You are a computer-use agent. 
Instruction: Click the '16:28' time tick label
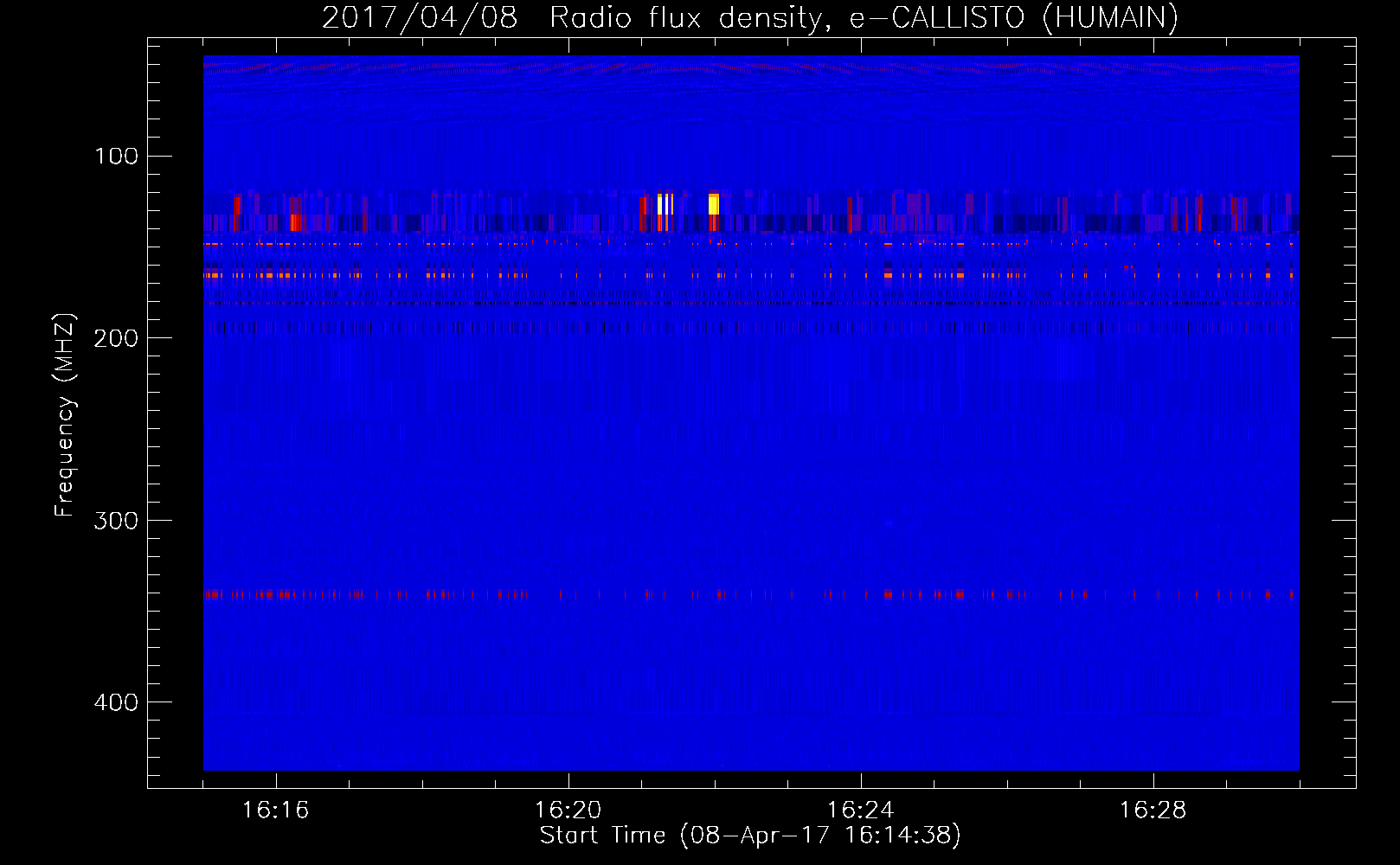[1153, 811]
